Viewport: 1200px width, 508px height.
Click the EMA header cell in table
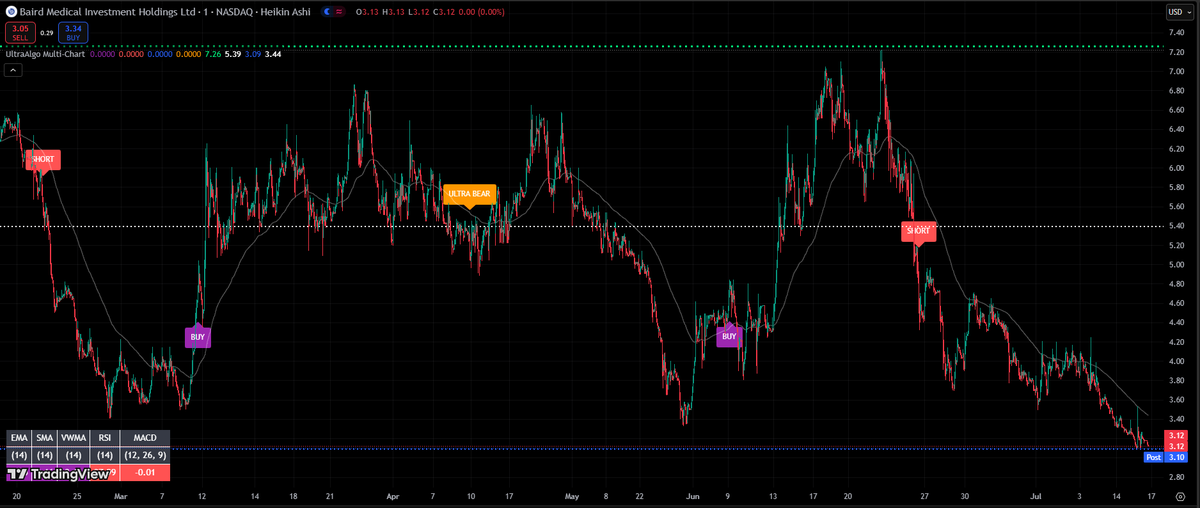click(x=19, y=438)
